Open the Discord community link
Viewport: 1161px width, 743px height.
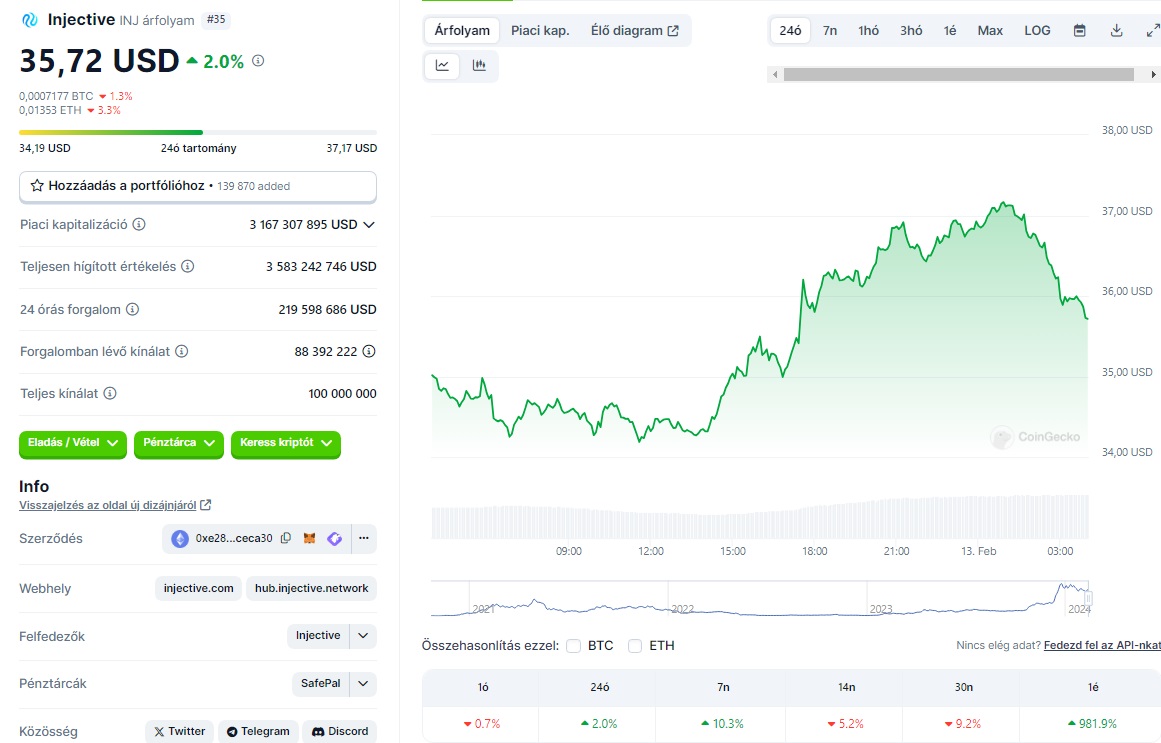pos(340,731)
